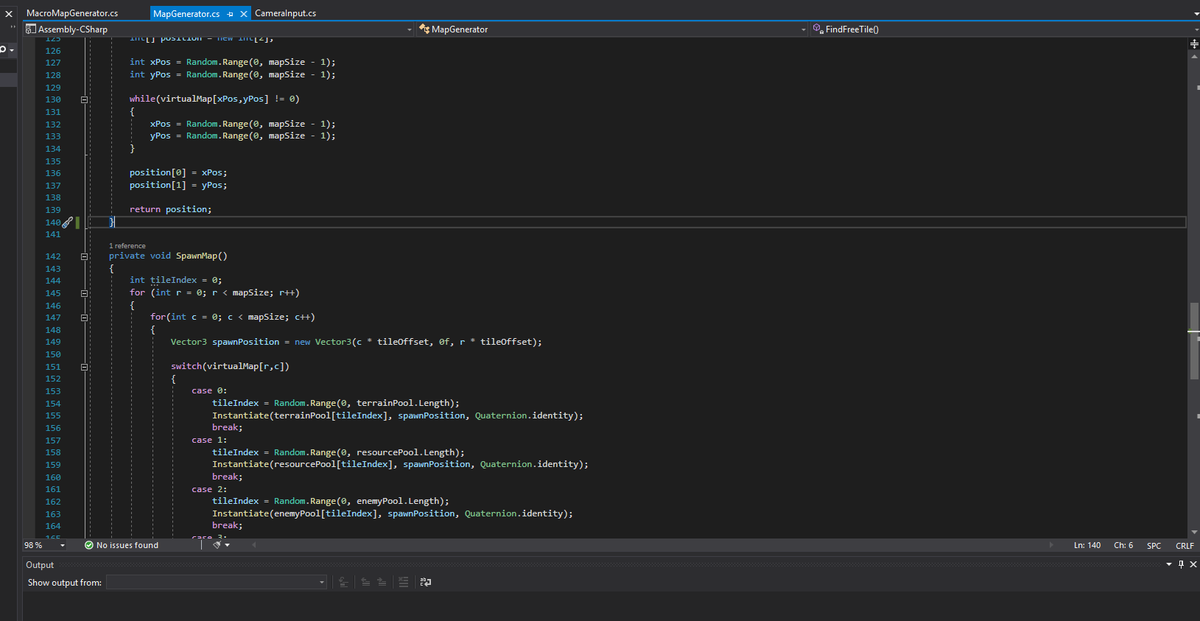Click the vertical scrollbar down arrow
This screenshot has width=1200, height=621.
1193,532
